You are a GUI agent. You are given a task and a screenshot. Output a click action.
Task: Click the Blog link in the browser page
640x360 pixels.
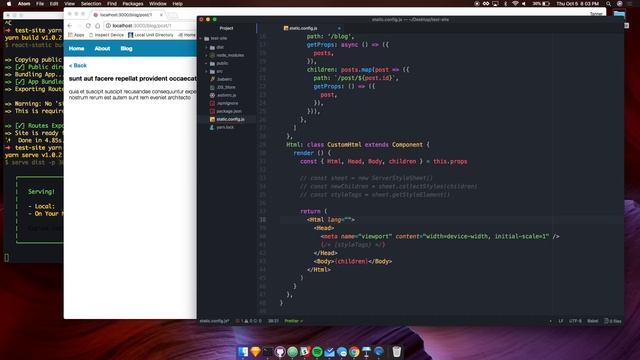126,49
